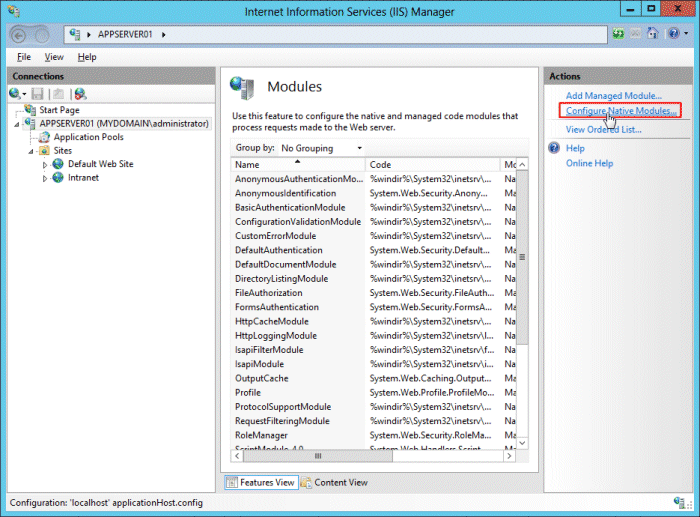
Task: Click the horizontal scrollbar thumb in modules list
Action: (x=318, y=456)
